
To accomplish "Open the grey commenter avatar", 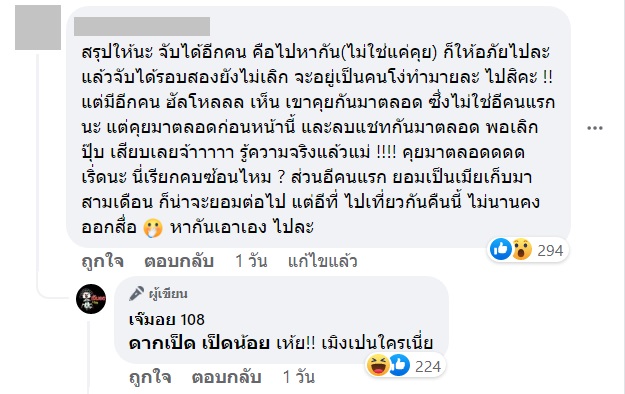I will [38, 28].
